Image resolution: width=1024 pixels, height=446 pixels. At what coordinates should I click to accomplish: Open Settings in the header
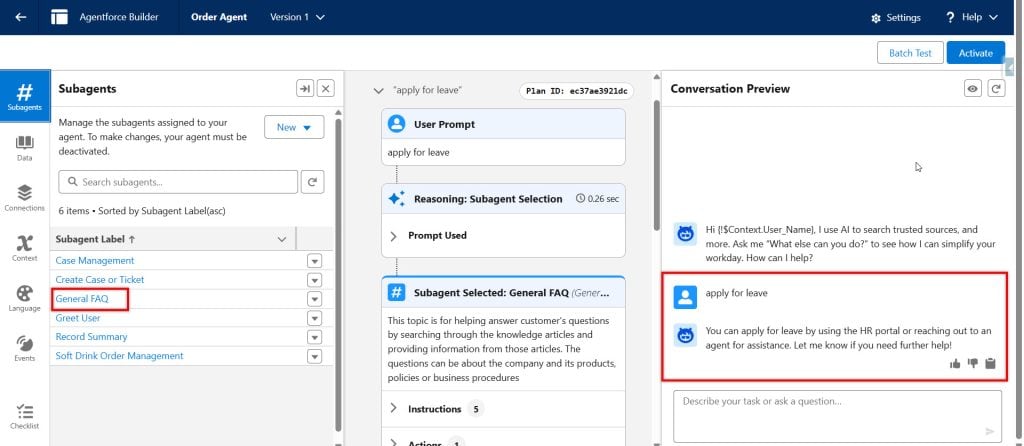[895, 18]
